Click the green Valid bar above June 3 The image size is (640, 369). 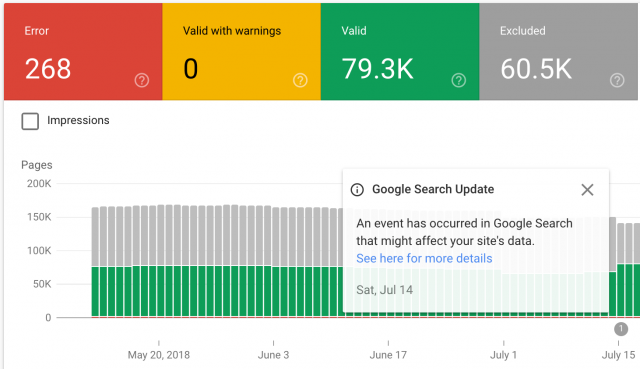276,291
